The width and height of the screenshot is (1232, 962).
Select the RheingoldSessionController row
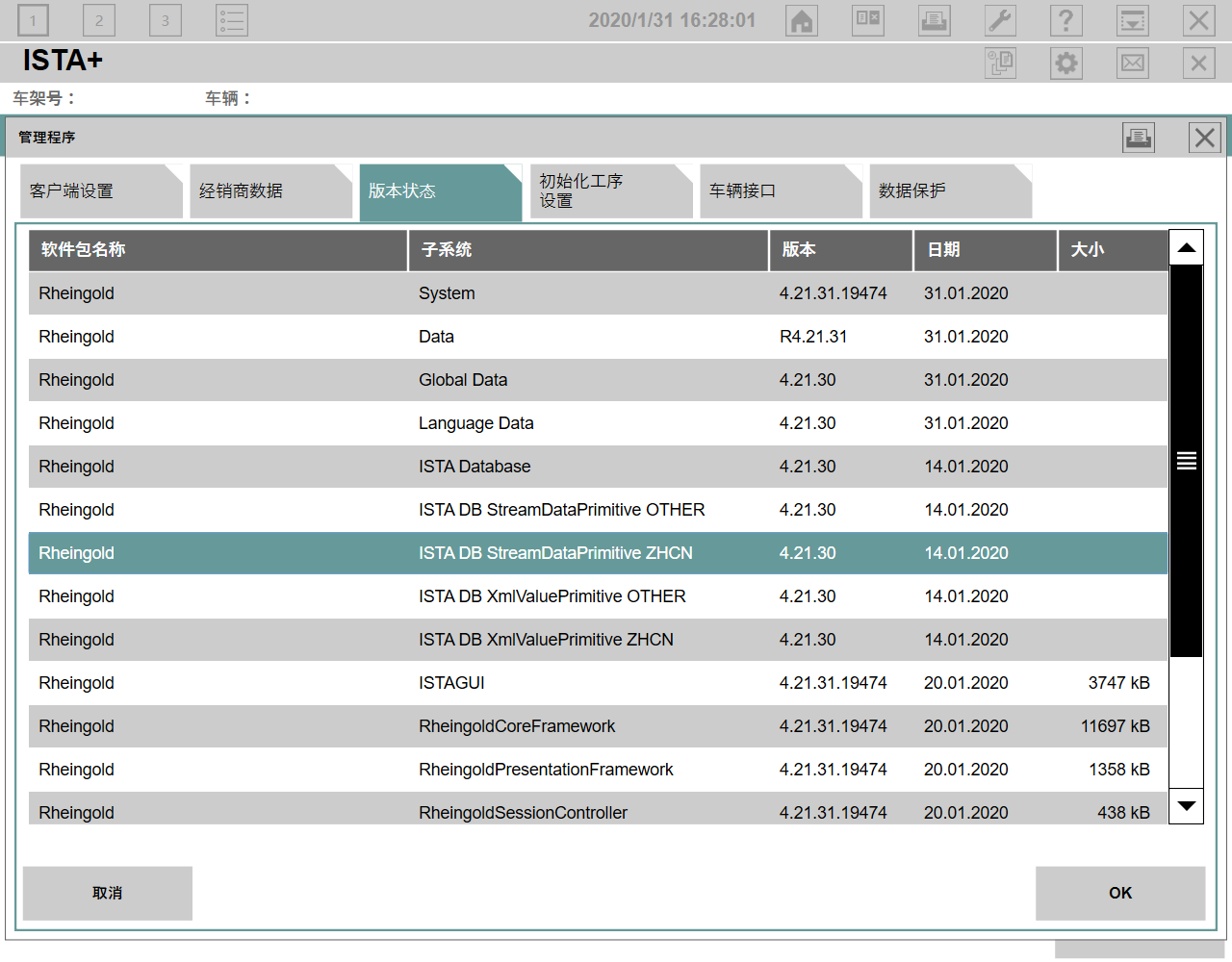pos(598,810)
